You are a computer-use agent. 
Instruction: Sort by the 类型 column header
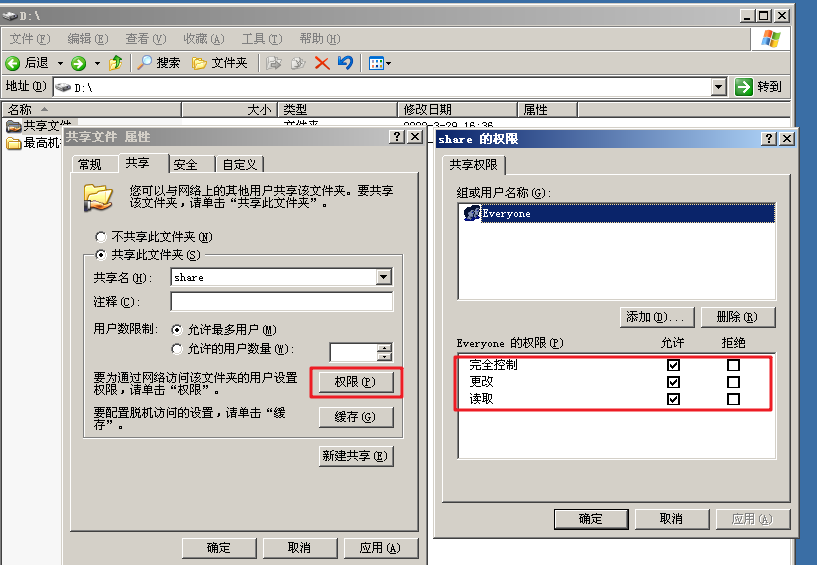(338, 109)
